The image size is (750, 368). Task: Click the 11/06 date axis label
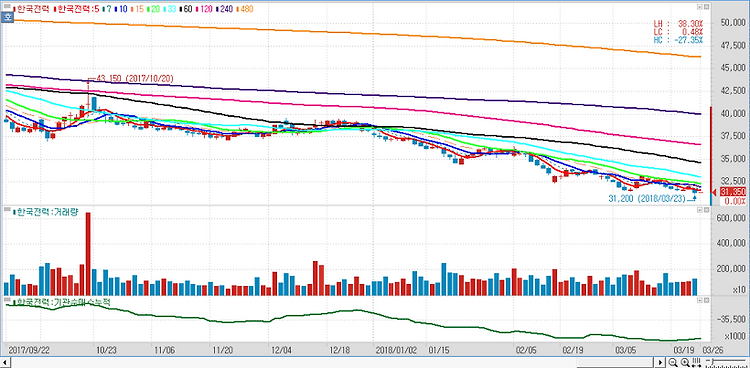[x=164, y=349]
